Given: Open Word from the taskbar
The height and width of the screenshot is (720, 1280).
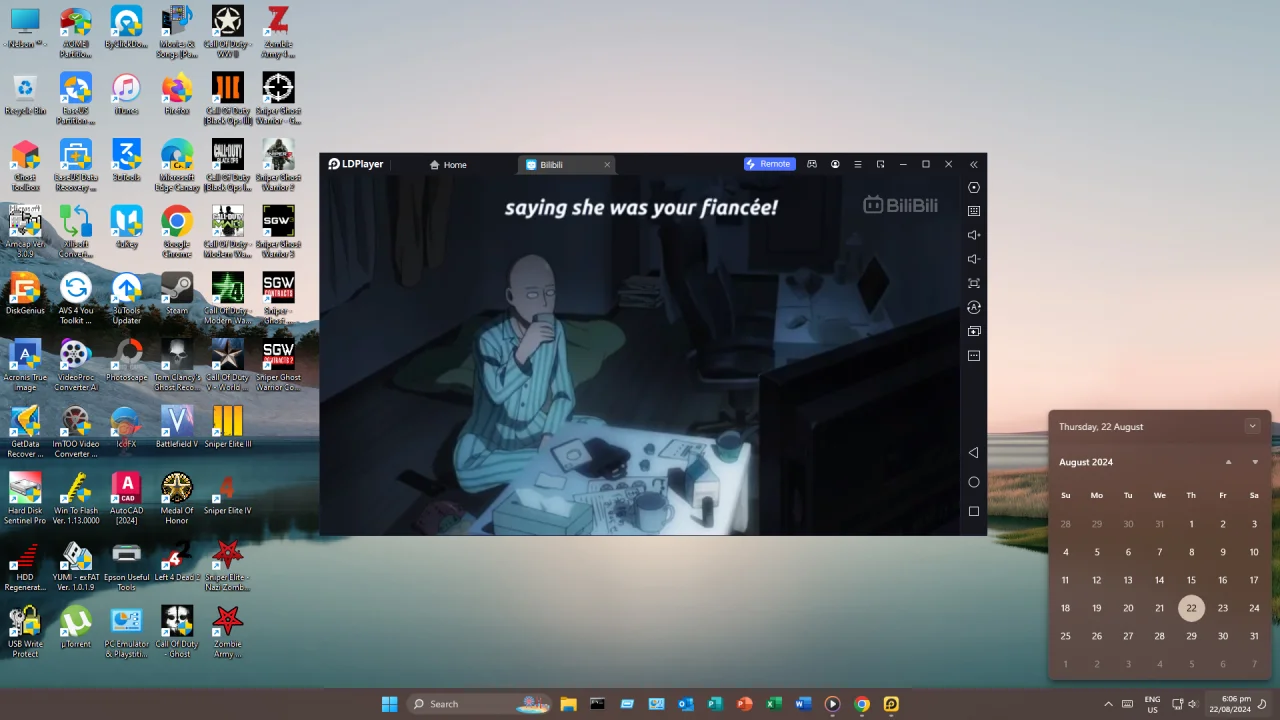Looking at the screenshot, I should (x=803, y=704).
